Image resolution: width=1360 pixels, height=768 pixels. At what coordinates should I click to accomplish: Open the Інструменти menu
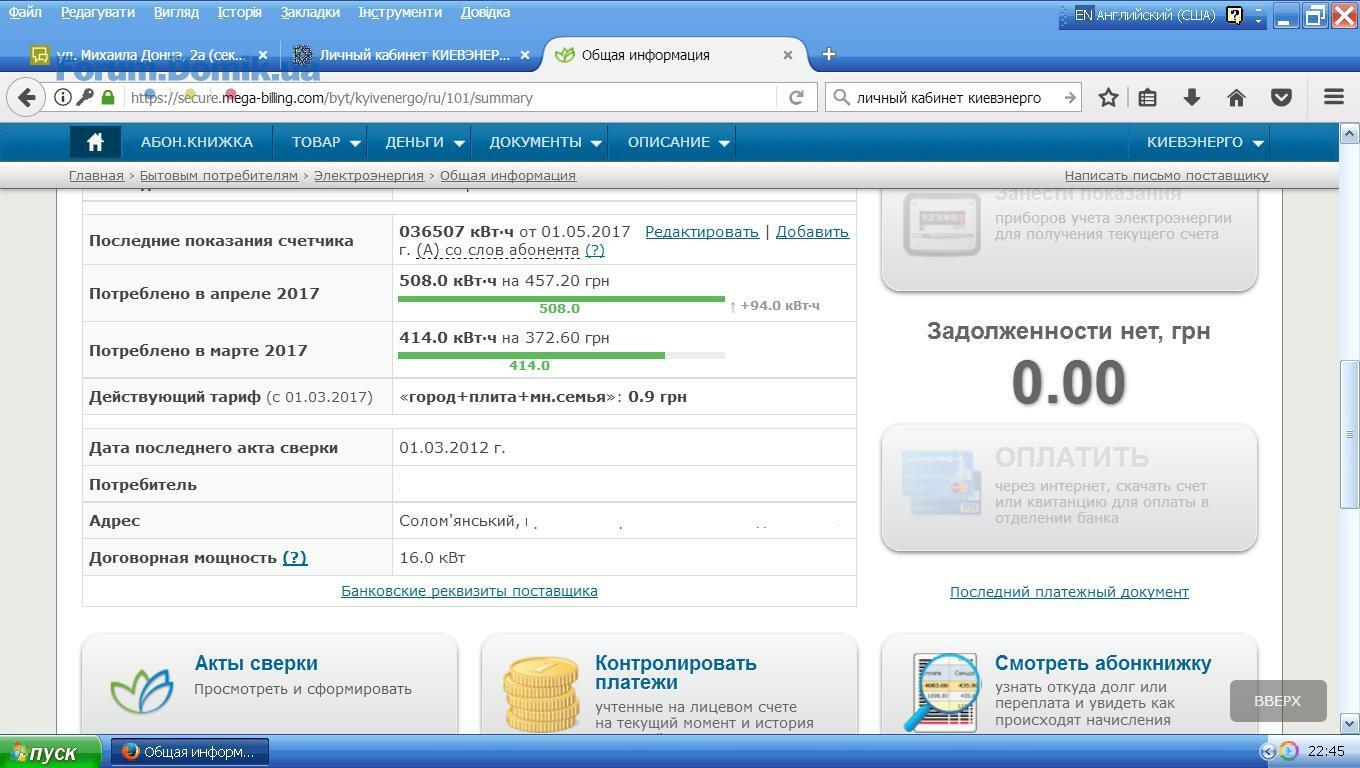[x=399, y=12]
